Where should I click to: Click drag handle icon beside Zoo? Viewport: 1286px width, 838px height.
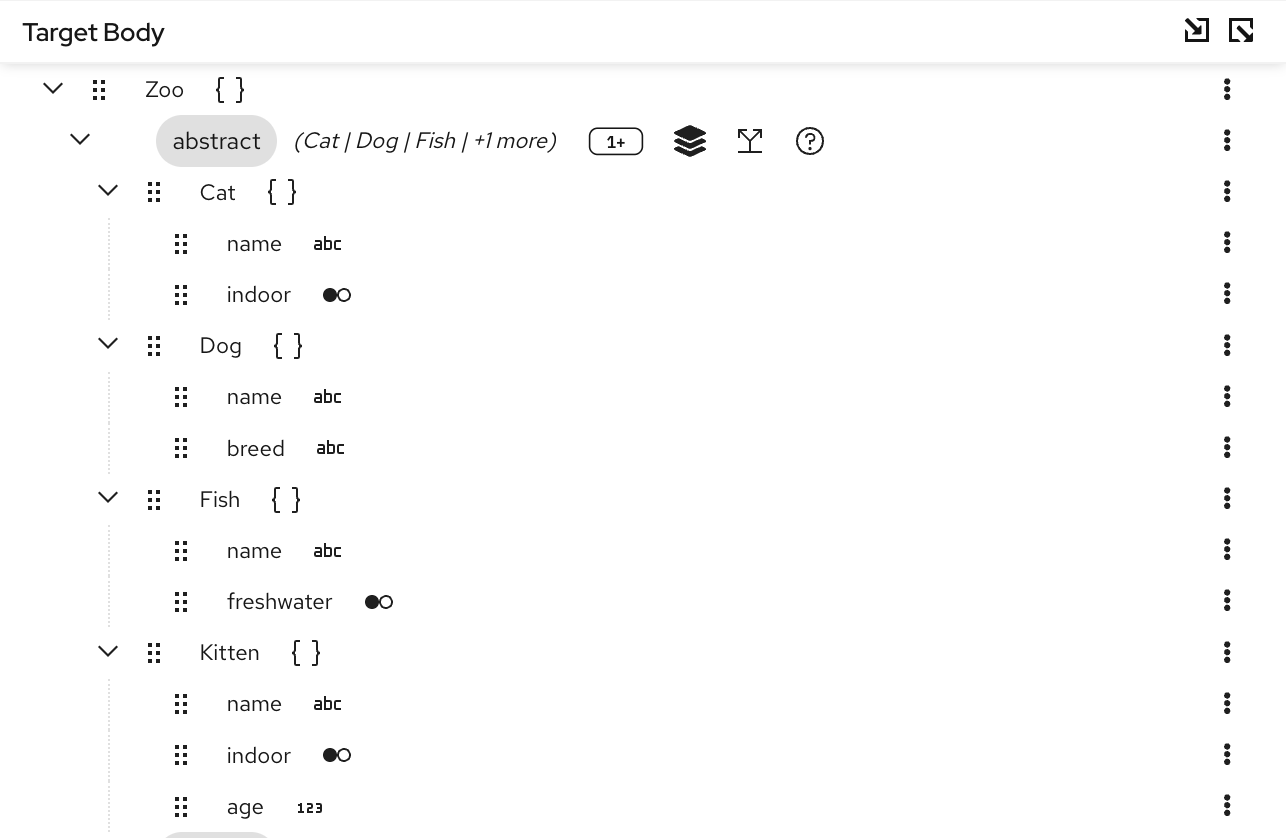coord(99,90)
